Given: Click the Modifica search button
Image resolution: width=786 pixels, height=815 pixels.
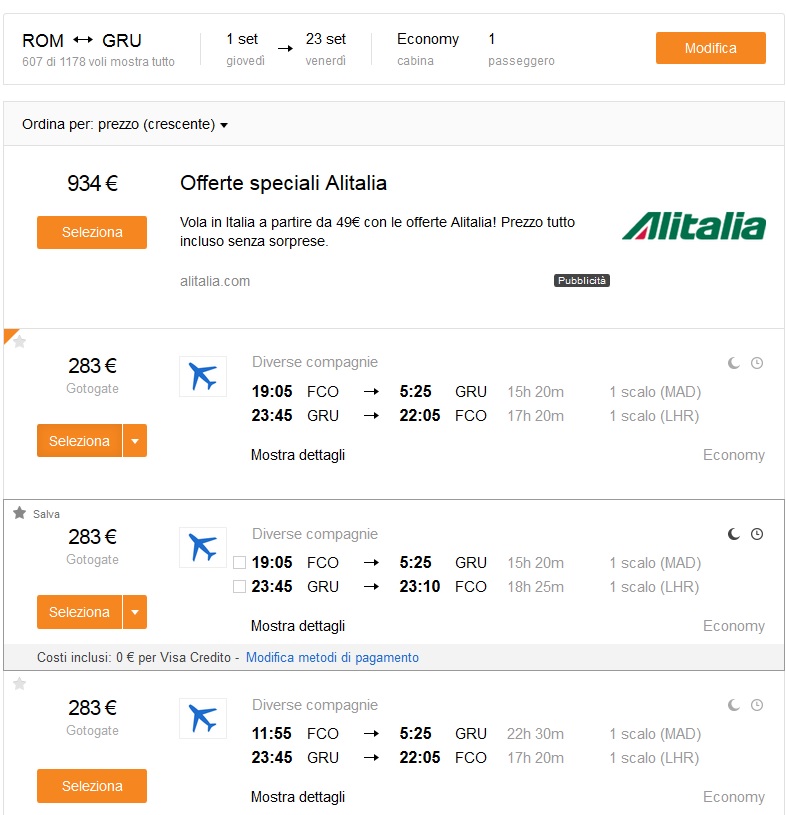Looking at the screenshot, I should click(x=711, y=48).
